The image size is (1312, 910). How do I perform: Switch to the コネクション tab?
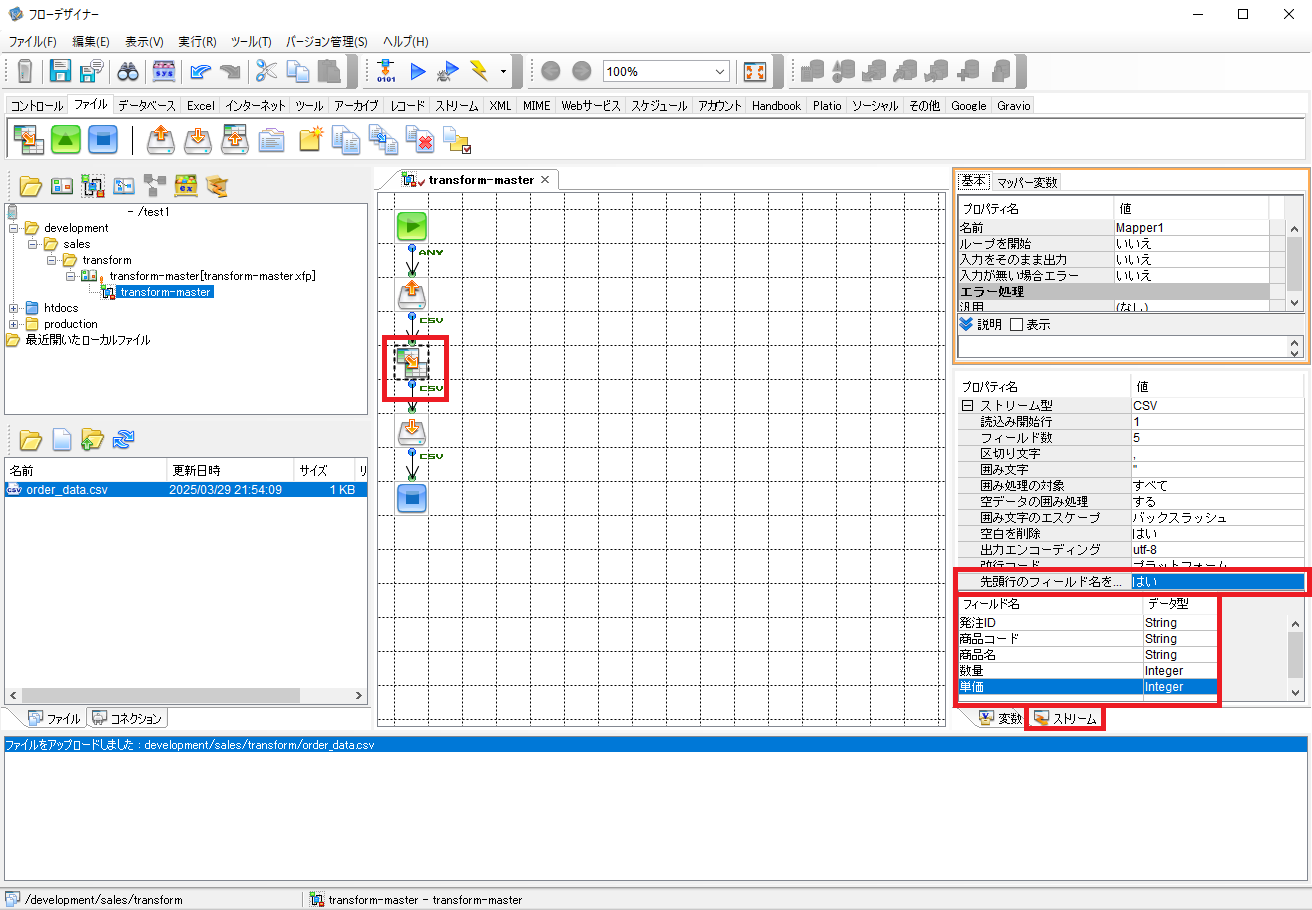click(127, 718)
